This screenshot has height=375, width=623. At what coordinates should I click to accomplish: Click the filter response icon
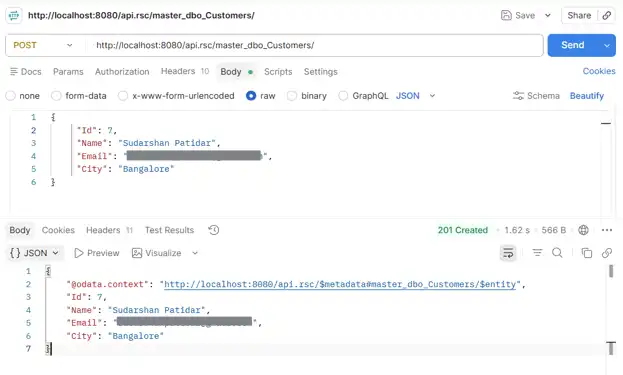(x=537, y=253)
